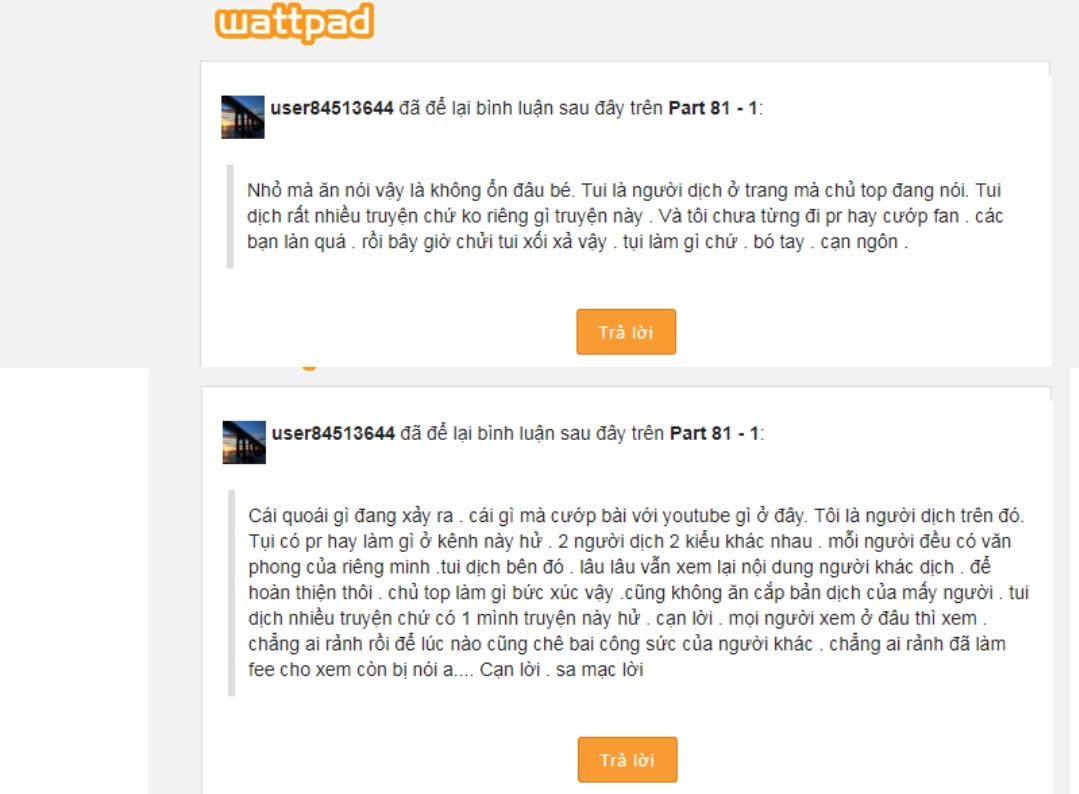Click the Wattpad logo at the top
Image resolution: width=1079 pixels, height=794 pixels.
click(295, 23)
